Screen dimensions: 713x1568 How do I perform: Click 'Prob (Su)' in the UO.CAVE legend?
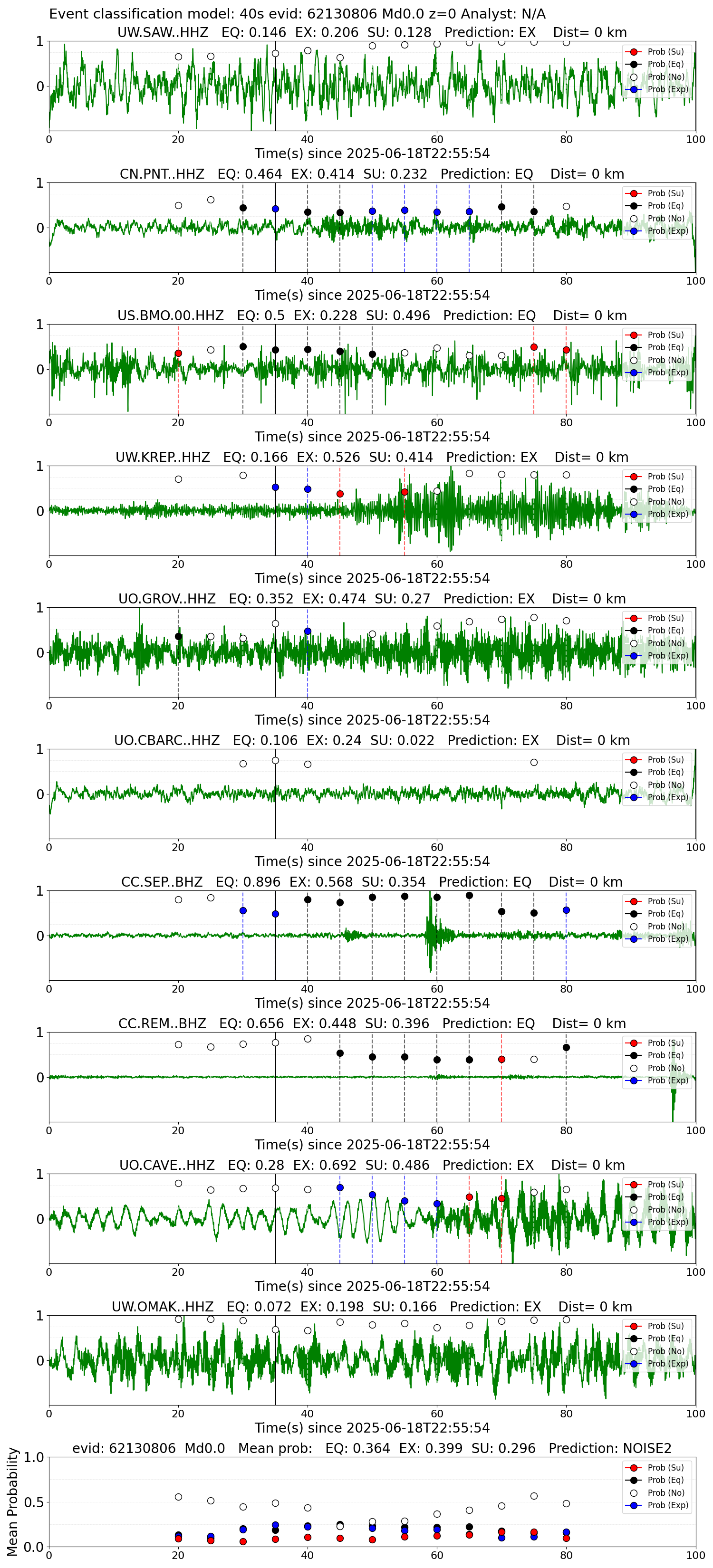[665, 1184]
